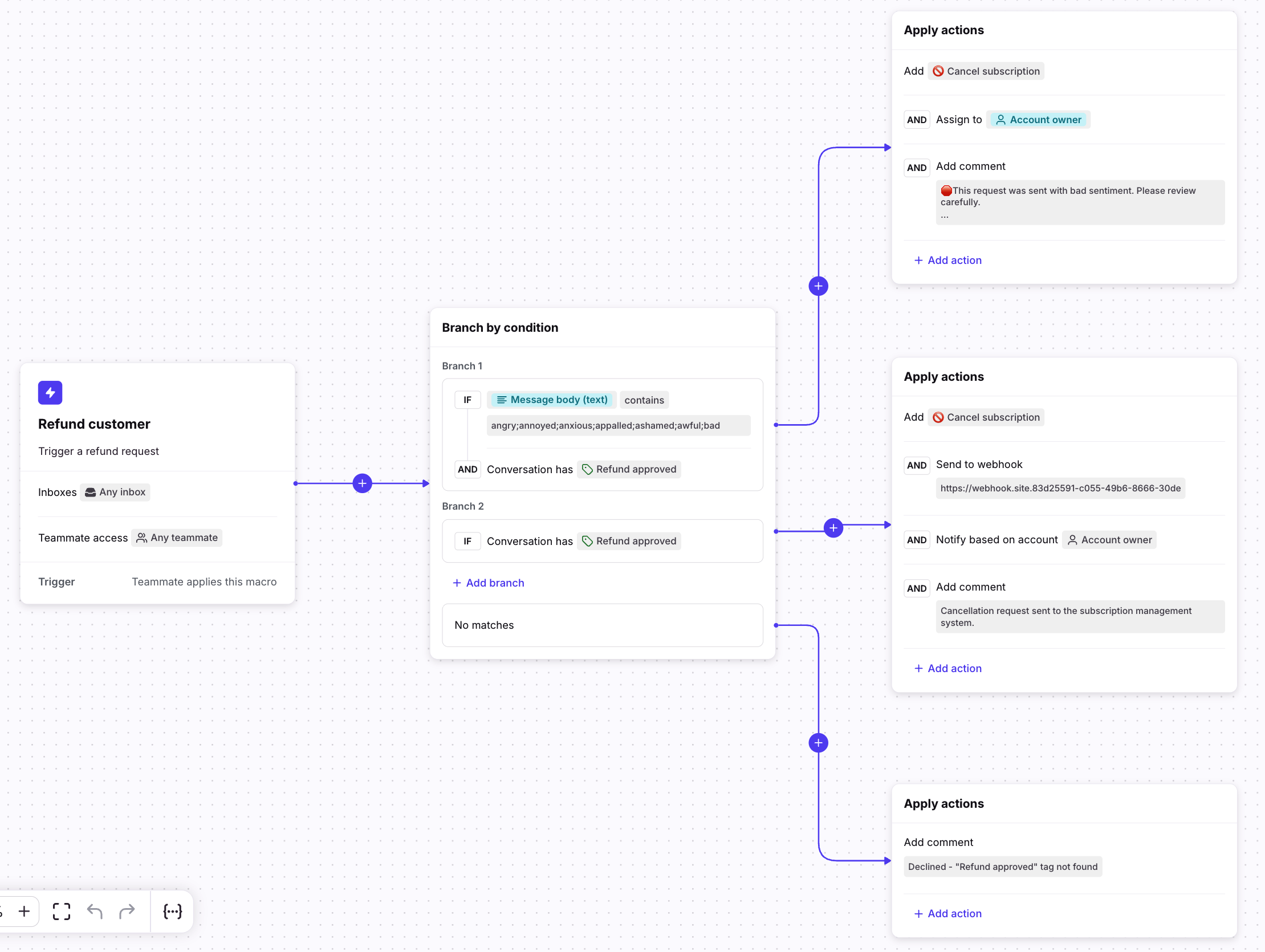Click the lightning bolt Refund customer icon
This screenshot has width=1265, height=952.
[50, 393]
